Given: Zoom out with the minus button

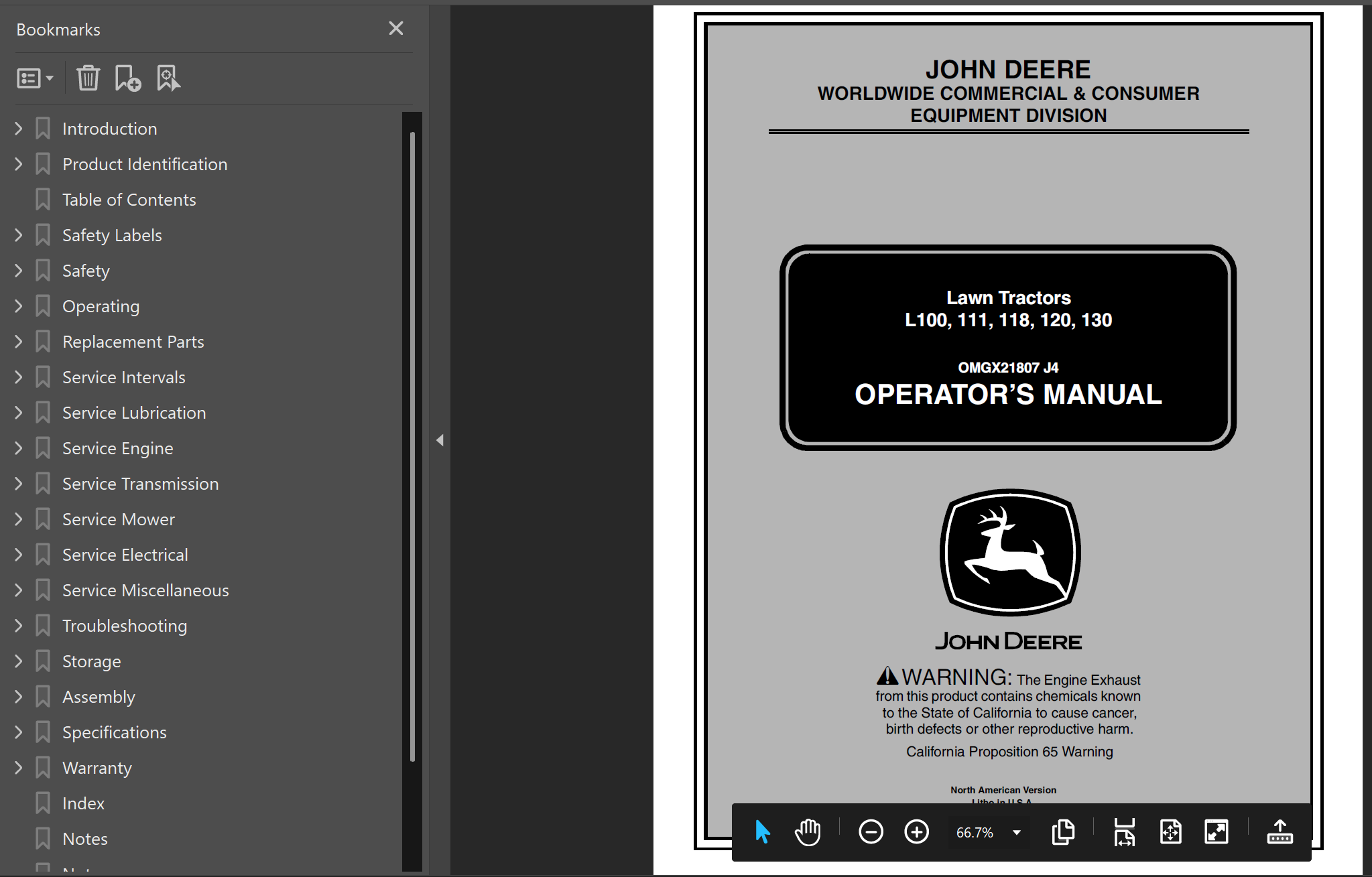Looking at the screenshot, I should coord(871,832).
